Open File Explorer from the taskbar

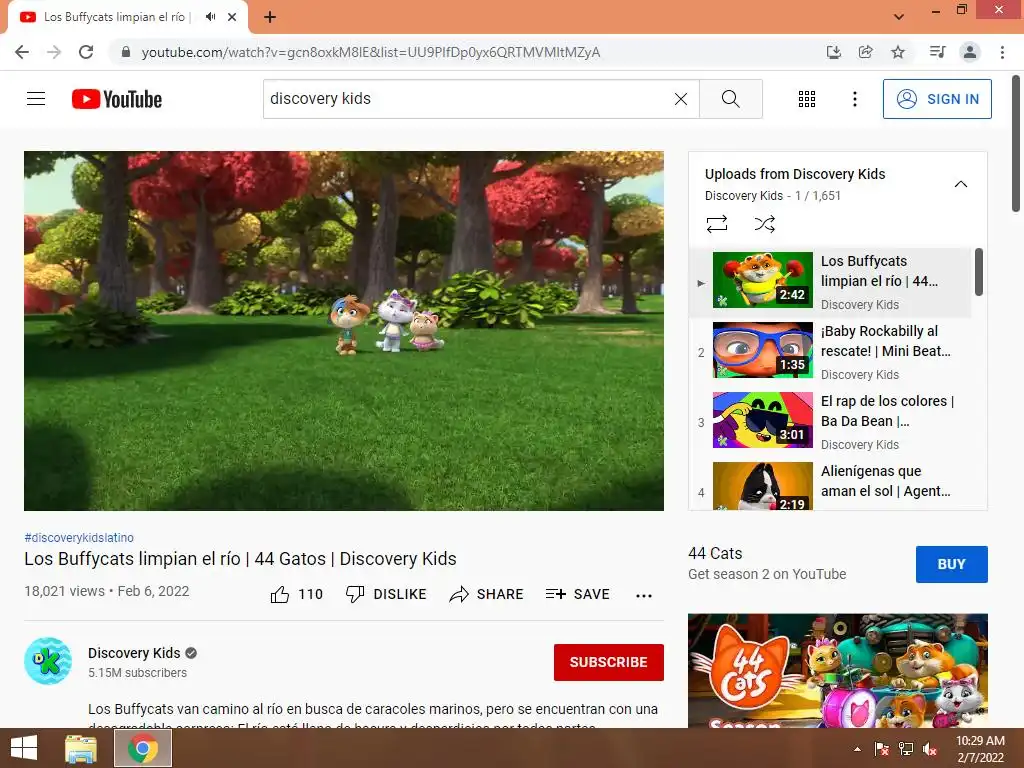tap(81, 748)
